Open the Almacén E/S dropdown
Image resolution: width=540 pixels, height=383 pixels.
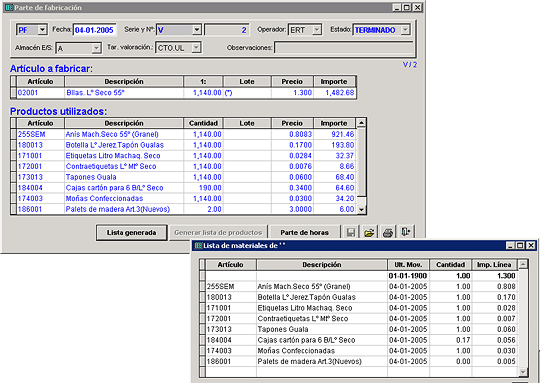[96, 48]
